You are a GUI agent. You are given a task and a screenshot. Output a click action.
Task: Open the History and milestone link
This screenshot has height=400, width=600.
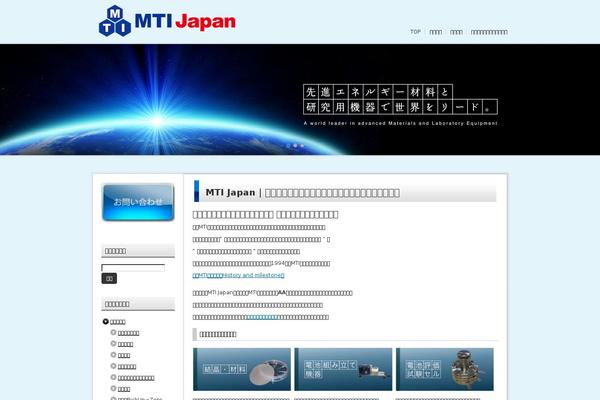[238, 275]
